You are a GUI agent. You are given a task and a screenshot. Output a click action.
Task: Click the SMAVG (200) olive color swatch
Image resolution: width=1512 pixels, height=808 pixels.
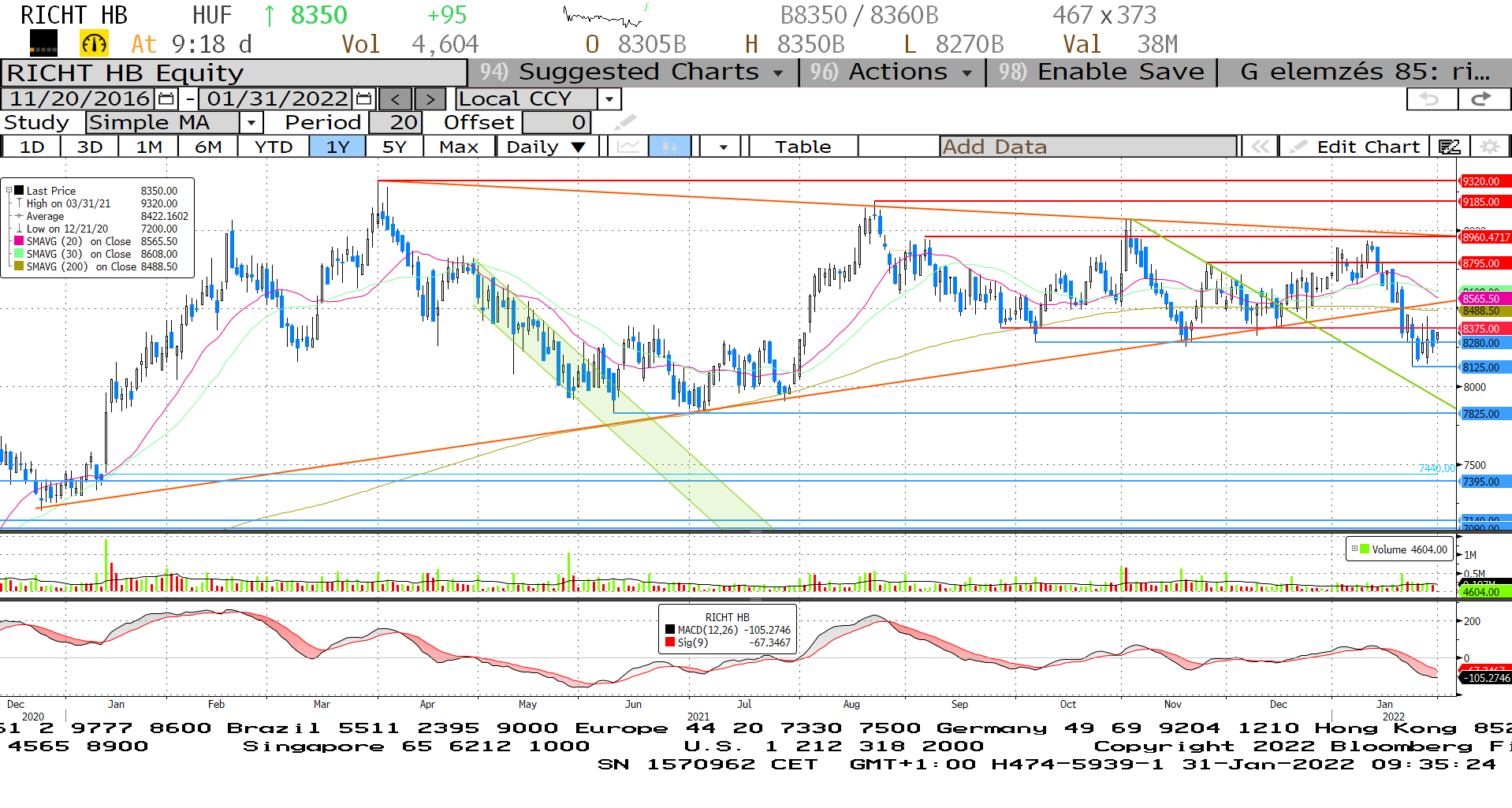(x=19, y=266)
